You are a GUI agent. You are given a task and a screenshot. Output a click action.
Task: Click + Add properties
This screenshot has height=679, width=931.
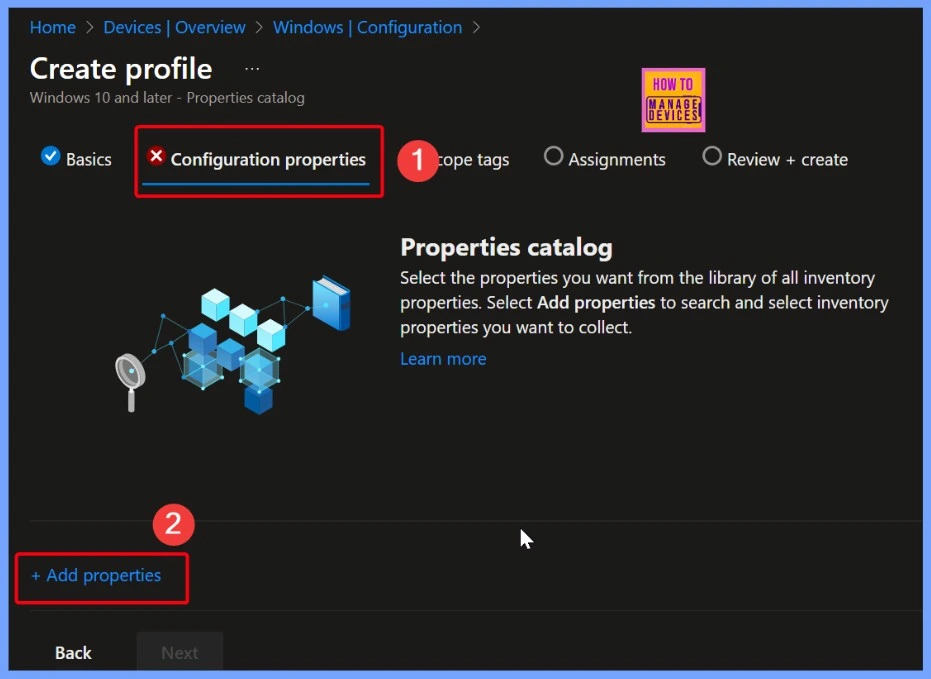point(96,575)
